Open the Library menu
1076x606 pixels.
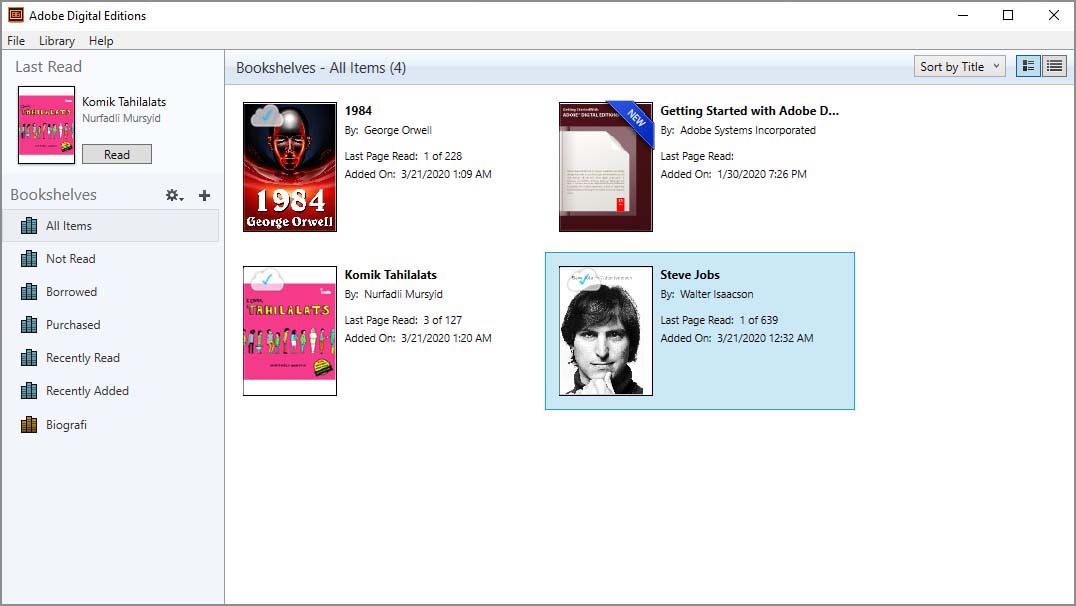point(56,41)
